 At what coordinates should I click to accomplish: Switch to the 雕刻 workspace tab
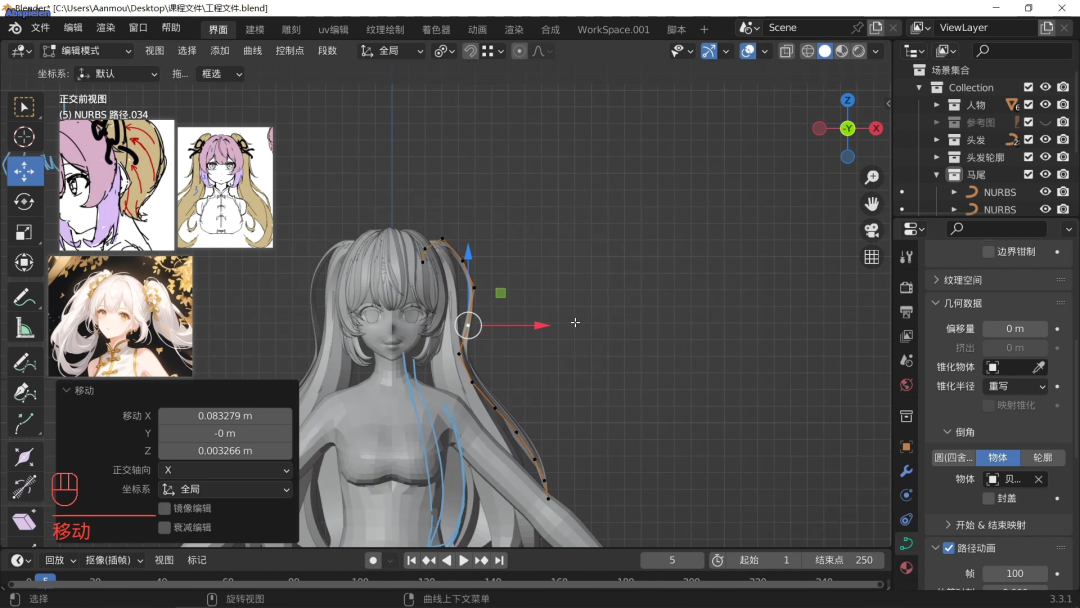coord(291,30)
